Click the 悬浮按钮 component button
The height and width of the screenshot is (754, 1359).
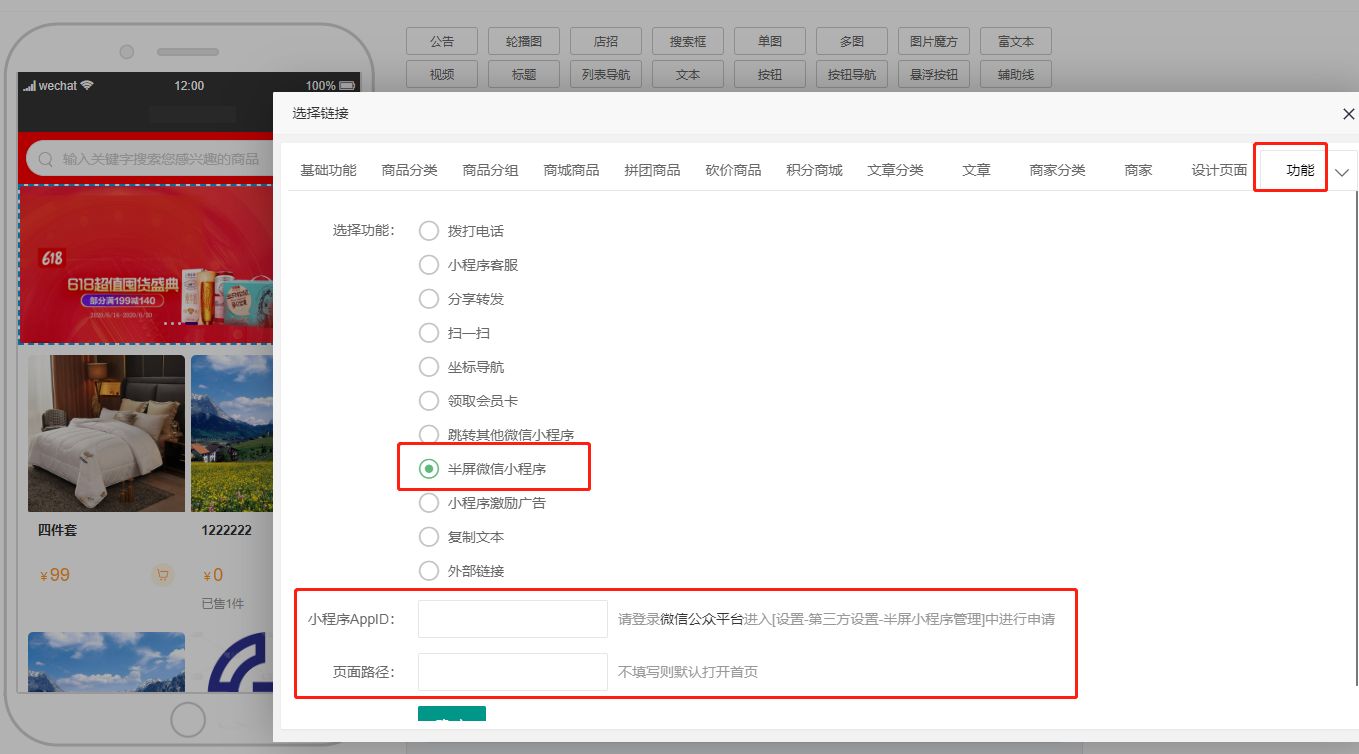coord(934,75)
